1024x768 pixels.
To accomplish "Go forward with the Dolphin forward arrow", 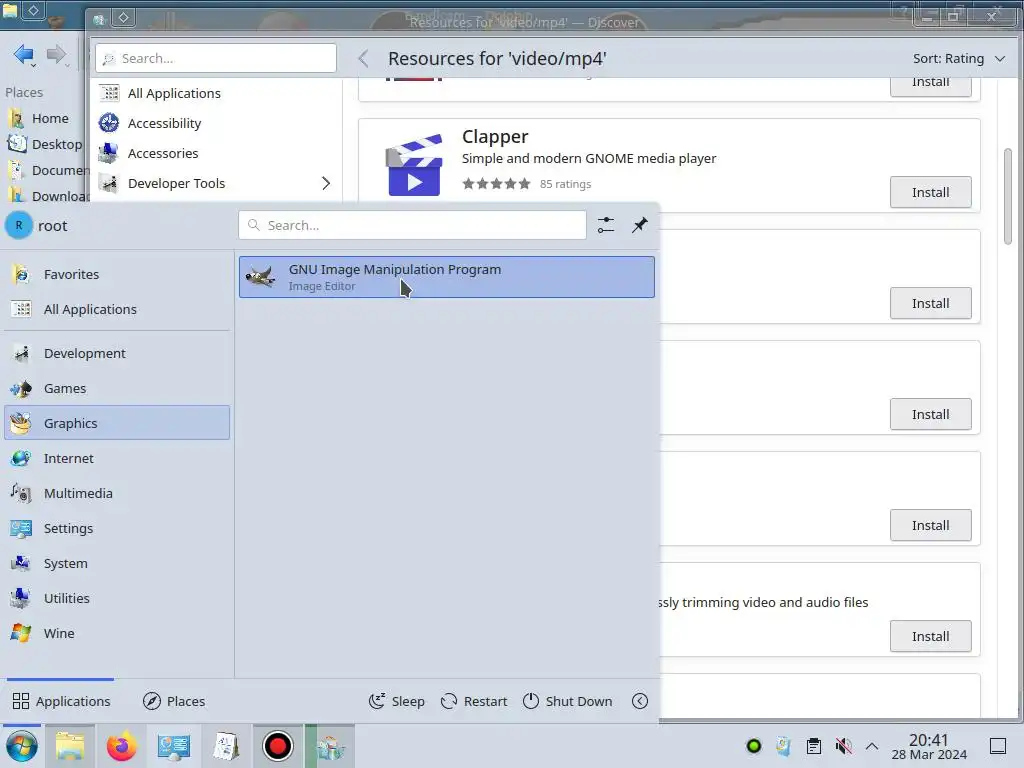I will click(x=57, y=55).
